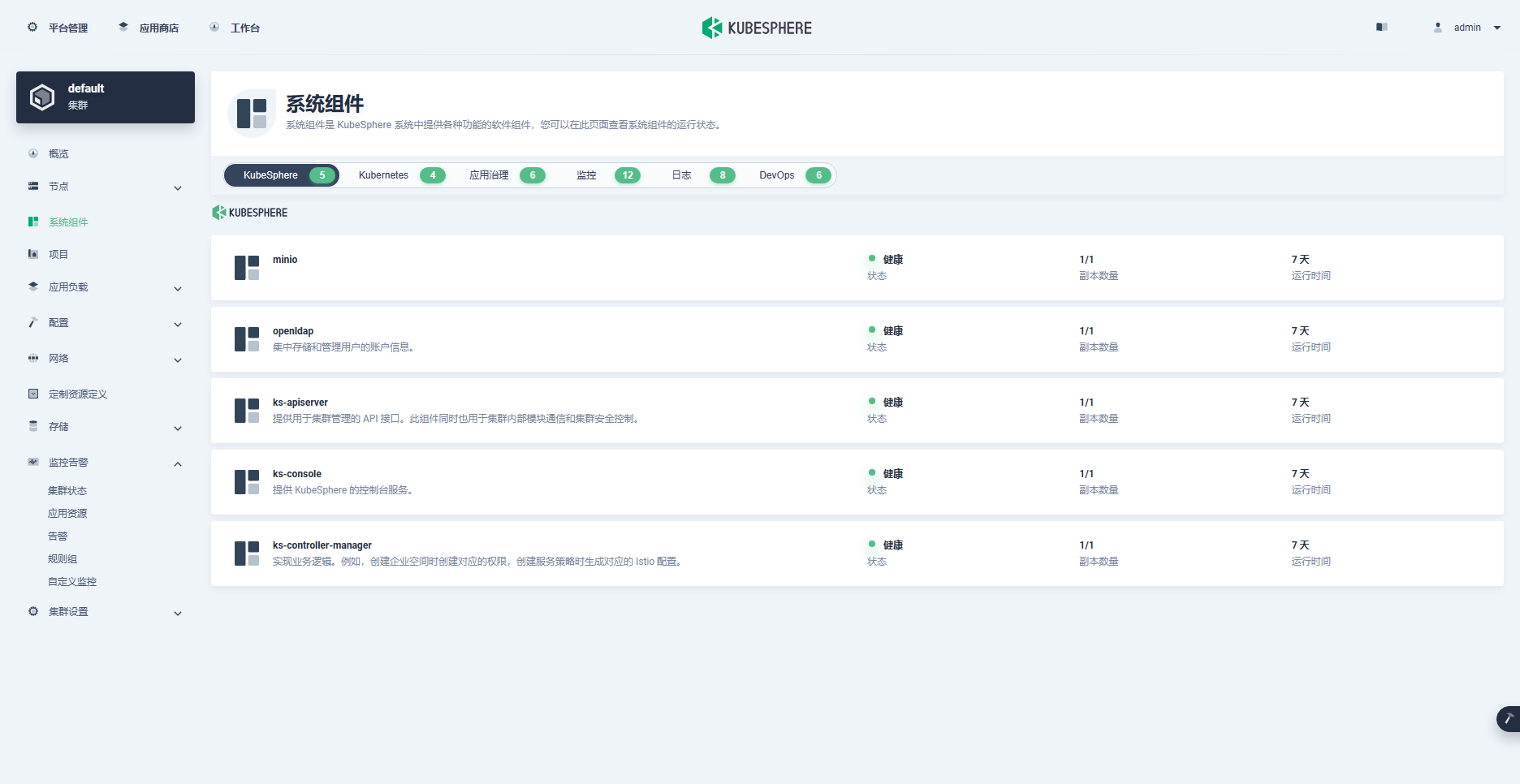Click the minio component icon
This screenshot has width=1520, height=784.
point(247,268)
